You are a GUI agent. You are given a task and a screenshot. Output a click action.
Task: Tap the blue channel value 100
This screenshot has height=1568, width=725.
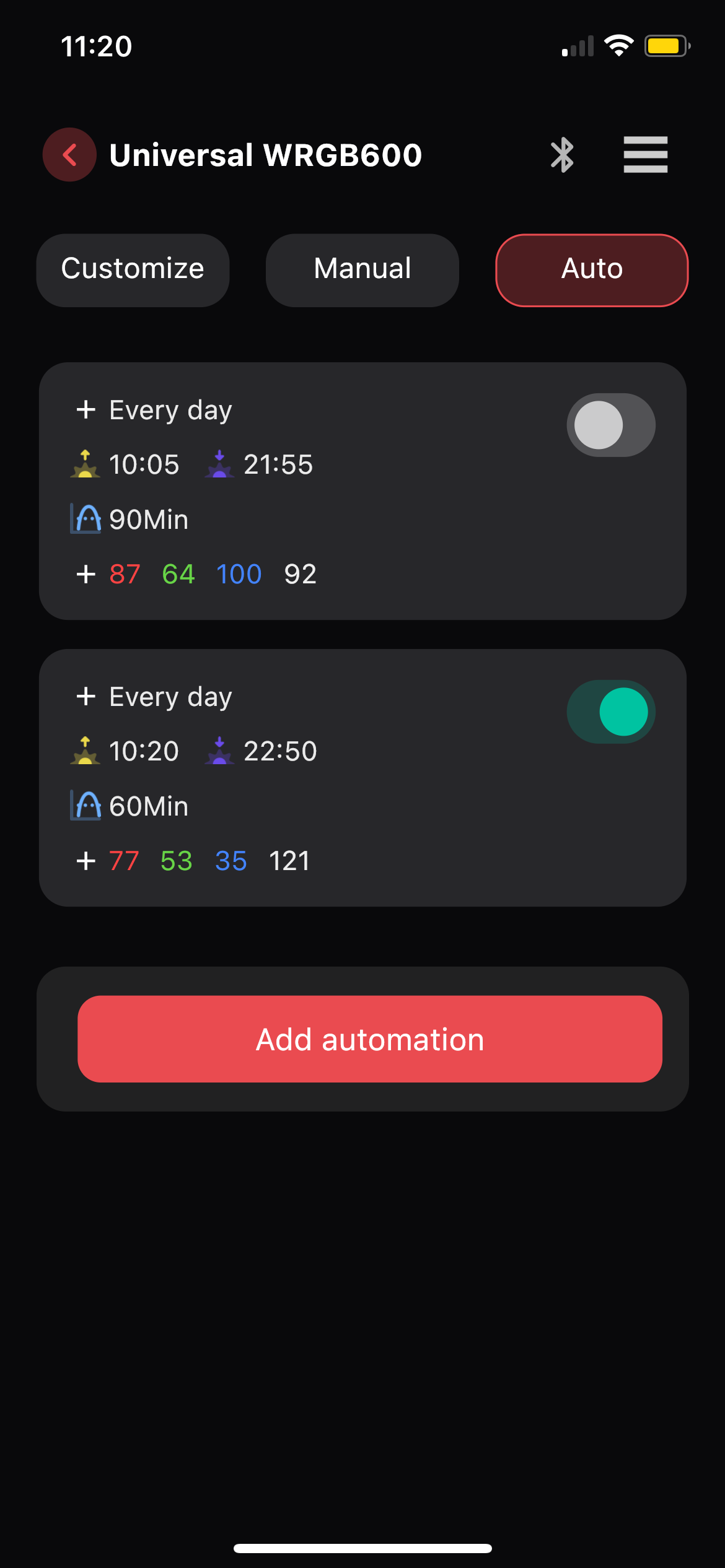(239, 574)
